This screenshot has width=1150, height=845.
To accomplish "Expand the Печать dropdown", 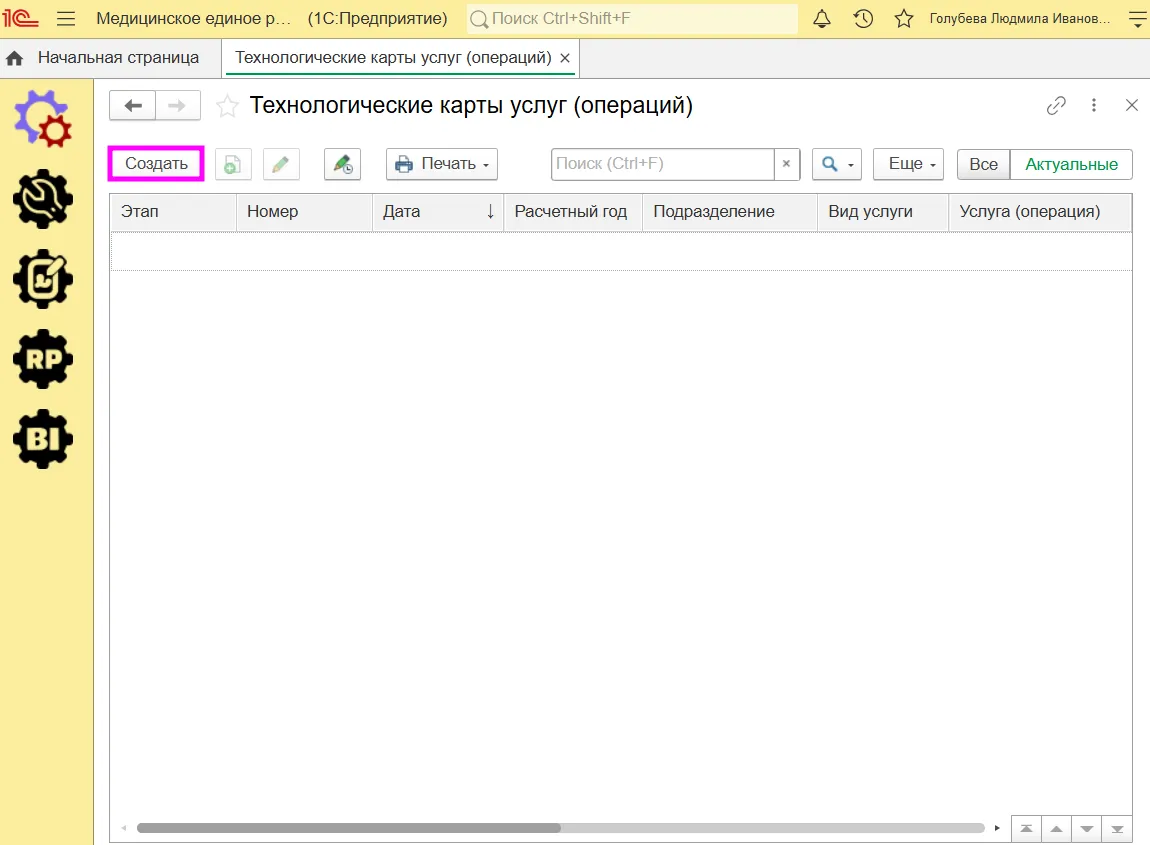I will tap(442, 164).
